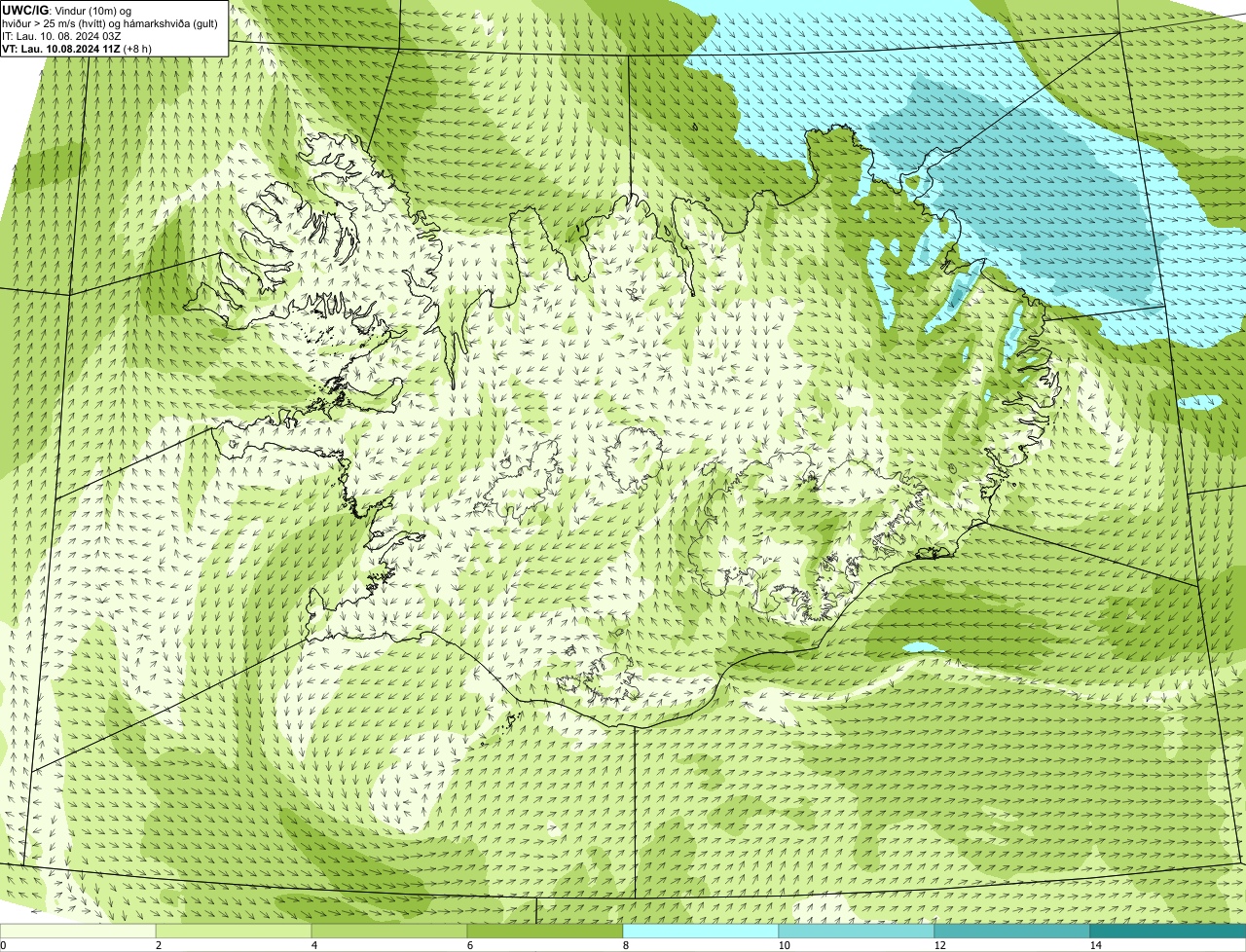Screen dimensions: 1246x952
Task: Click the "12" label under the color bar
Action: (x=939, y=945)
